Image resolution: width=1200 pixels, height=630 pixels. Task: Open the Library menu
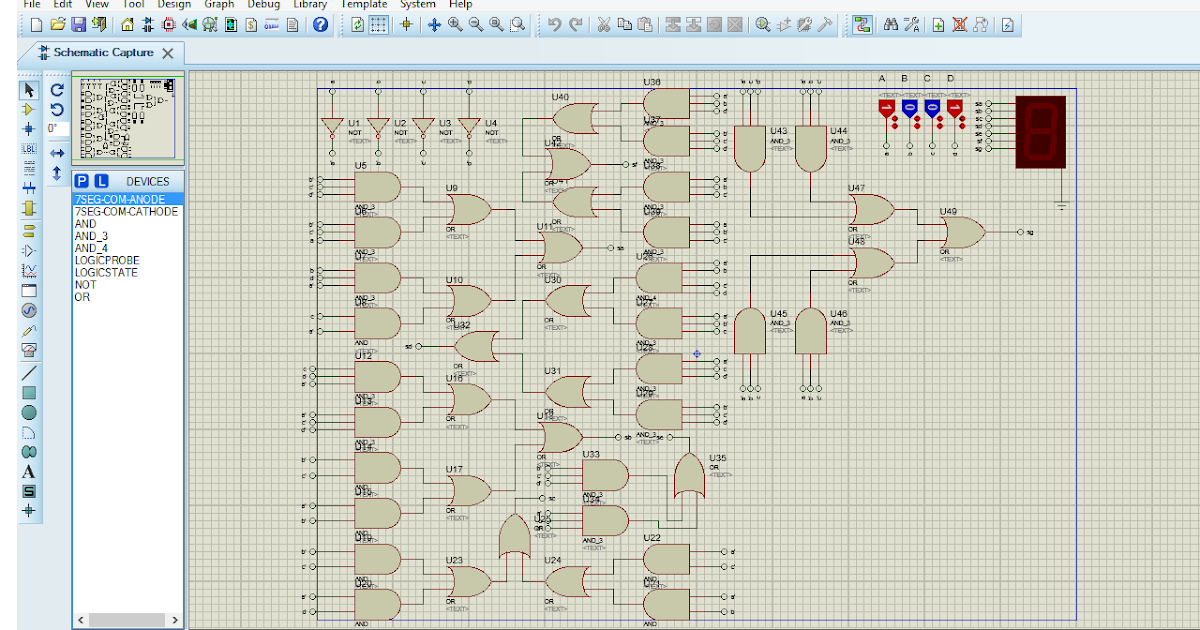310,4
